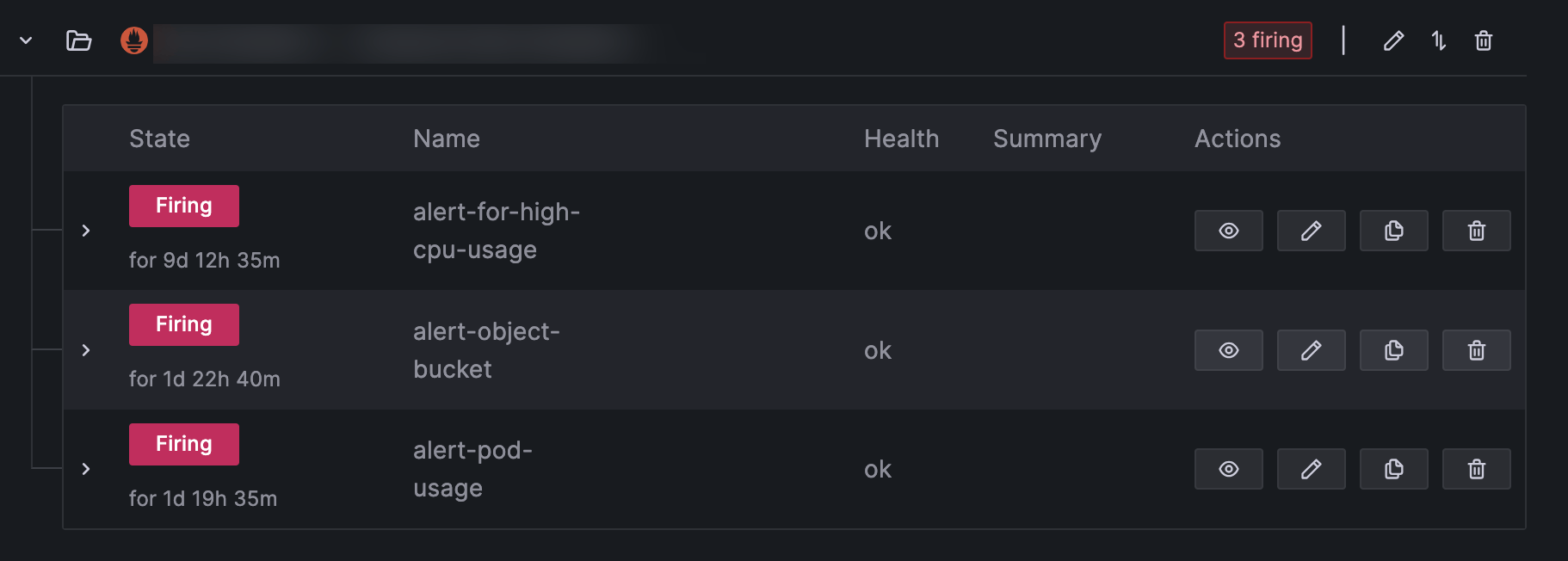Copy the alert-pod-usage rule
This screenshot has width=1568, height=561.
[x=1393, y=469]
